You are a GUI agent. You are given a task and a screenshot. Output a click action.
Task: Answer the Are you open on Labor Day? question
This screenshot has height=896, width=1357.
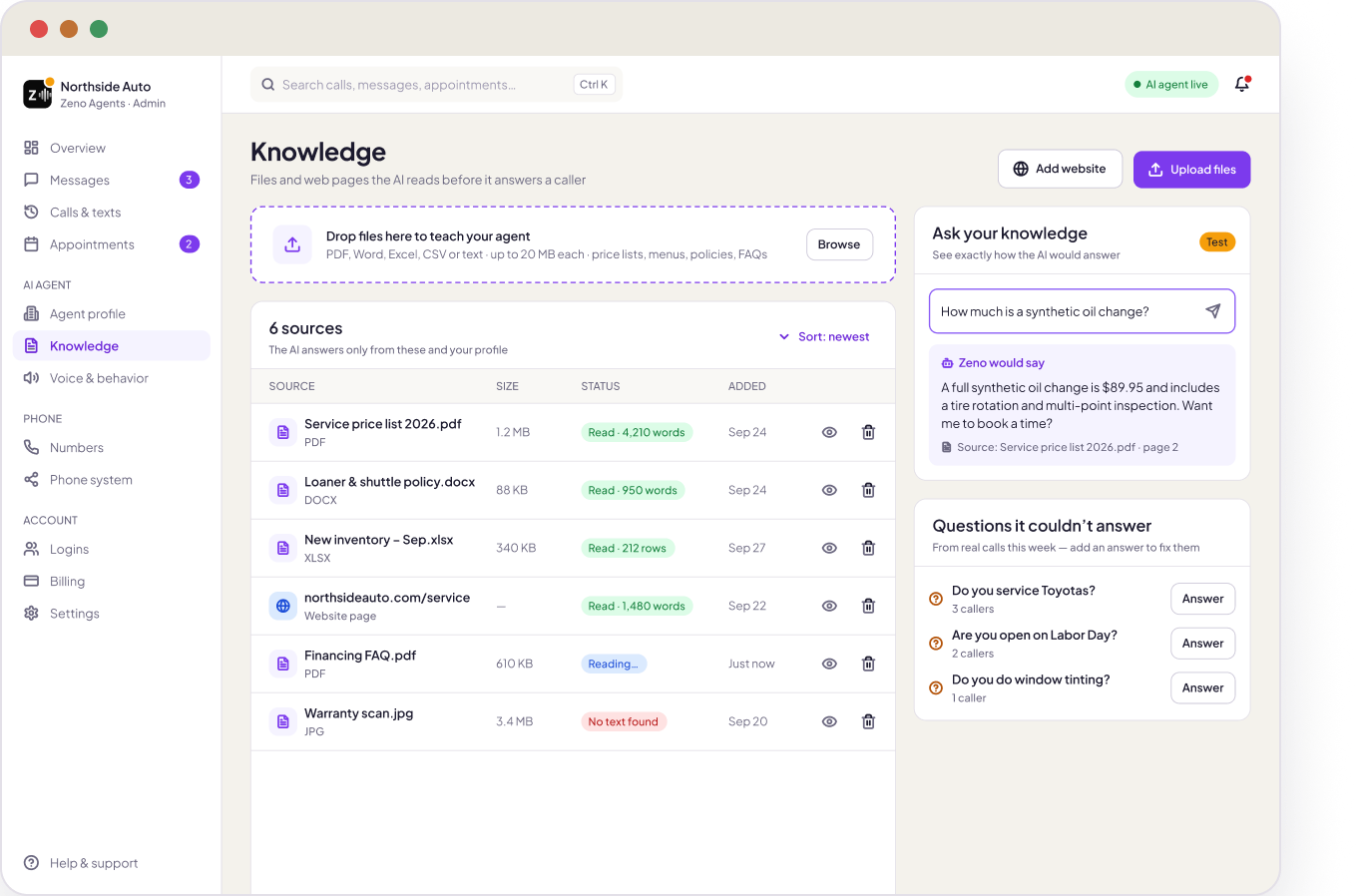point(1202,644)
